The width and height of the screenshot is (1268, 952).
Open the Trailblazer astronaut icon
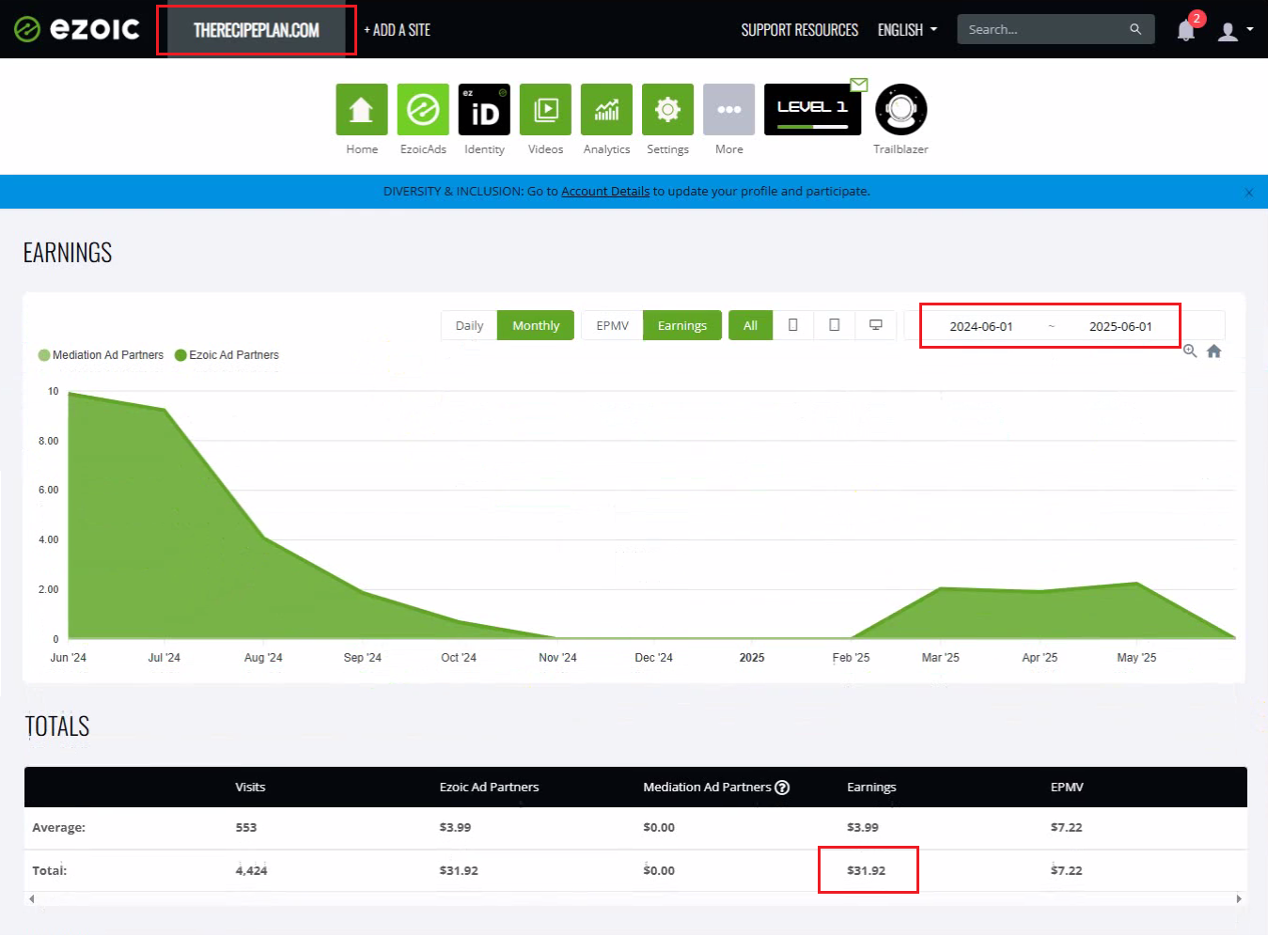[x=900, y=110]
